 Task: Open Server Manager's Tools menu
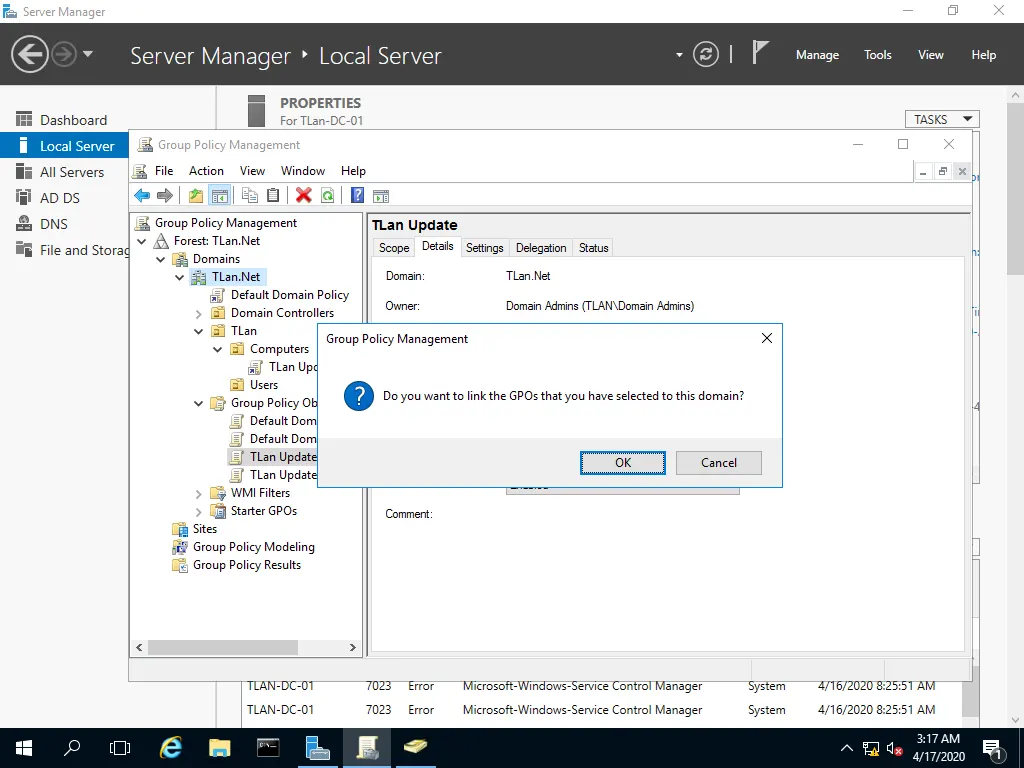877,55
